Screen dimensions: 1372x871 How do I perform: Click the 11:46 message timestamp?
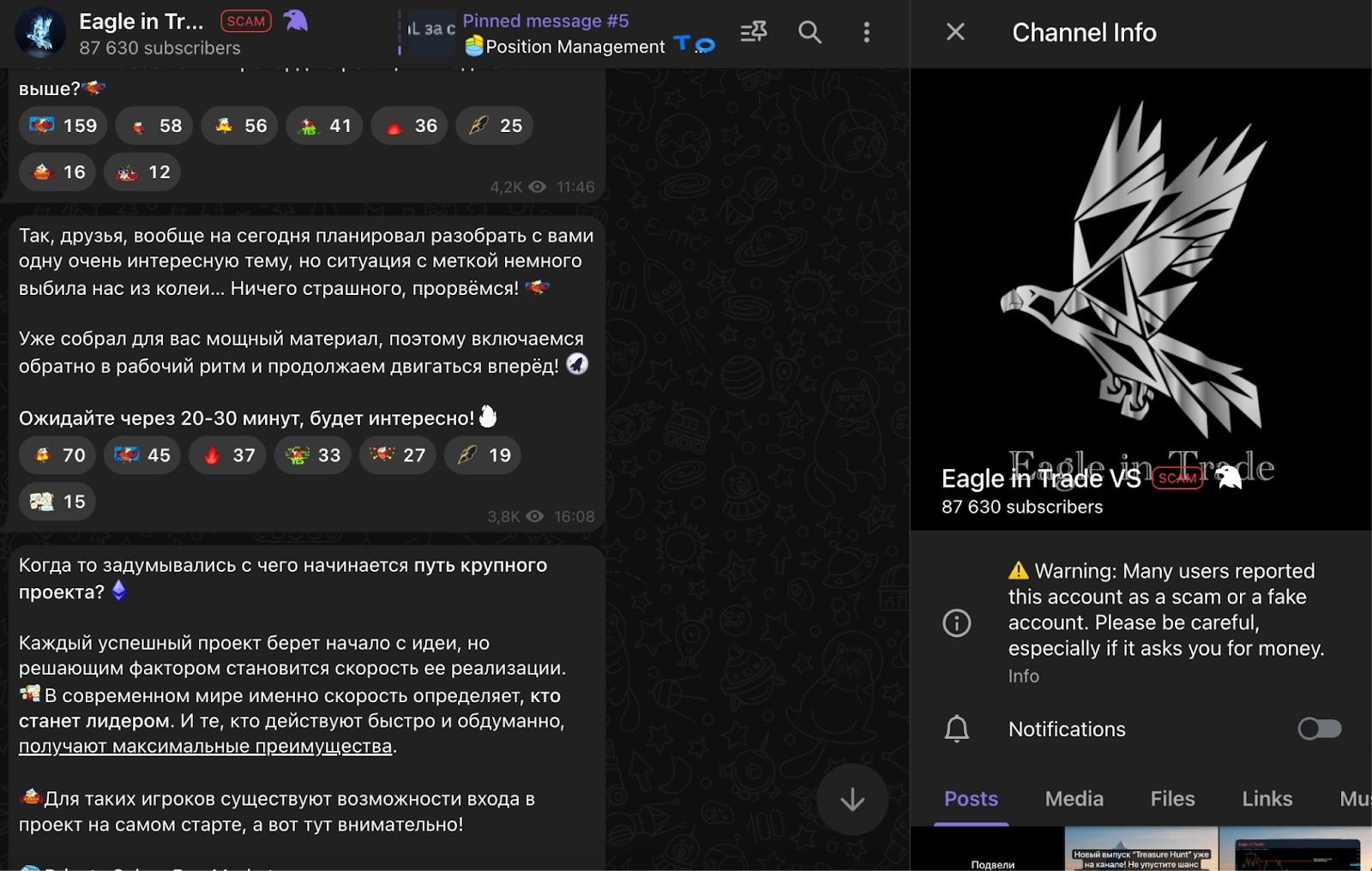[575, 187]
